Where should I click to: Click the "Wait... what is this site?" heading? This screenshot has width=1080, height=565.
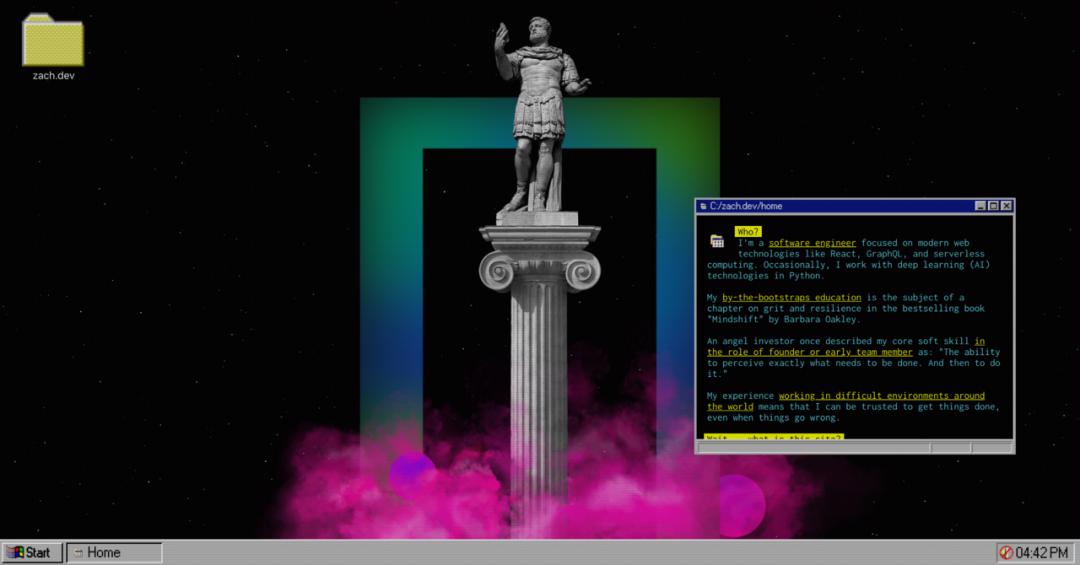click(775, 437)
